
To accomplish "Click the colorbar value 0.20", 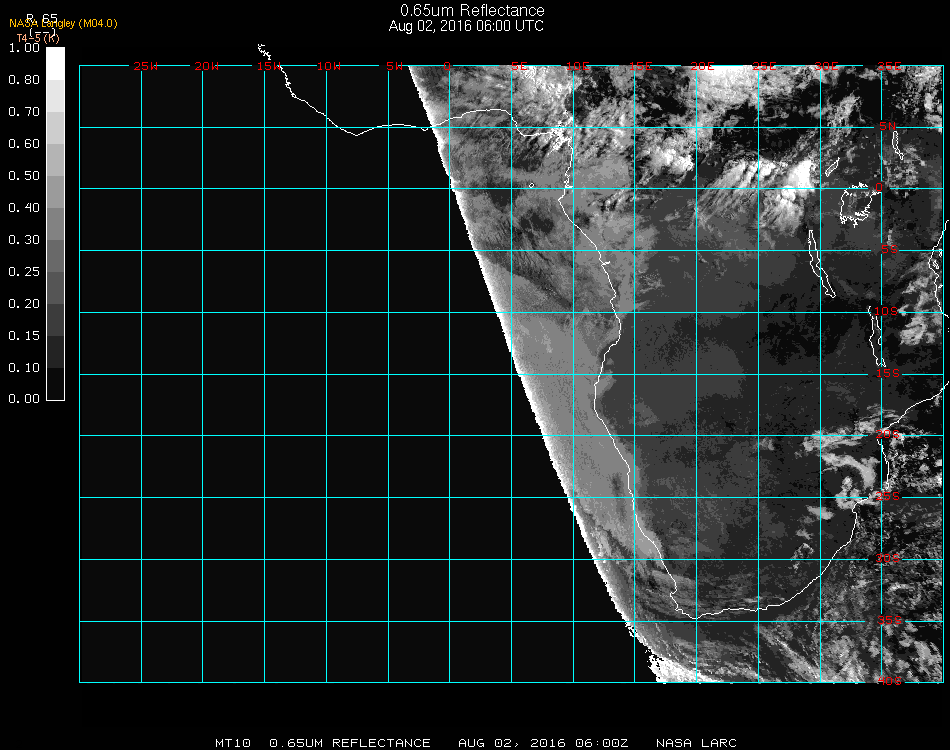I will (24, 304).
